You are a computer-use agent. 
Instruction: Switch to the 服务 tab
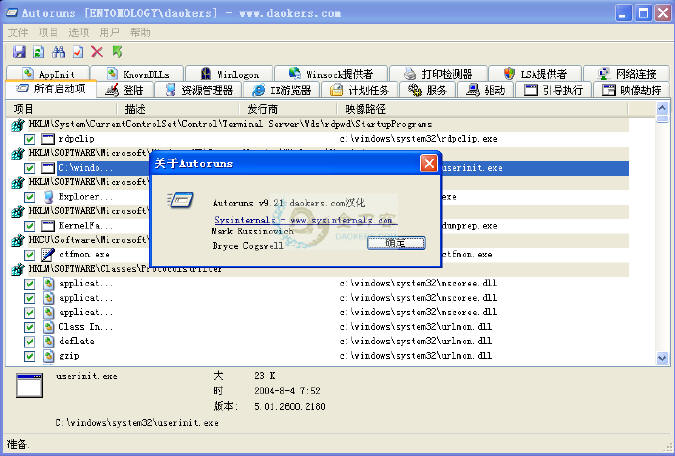(x=427, y=90)
